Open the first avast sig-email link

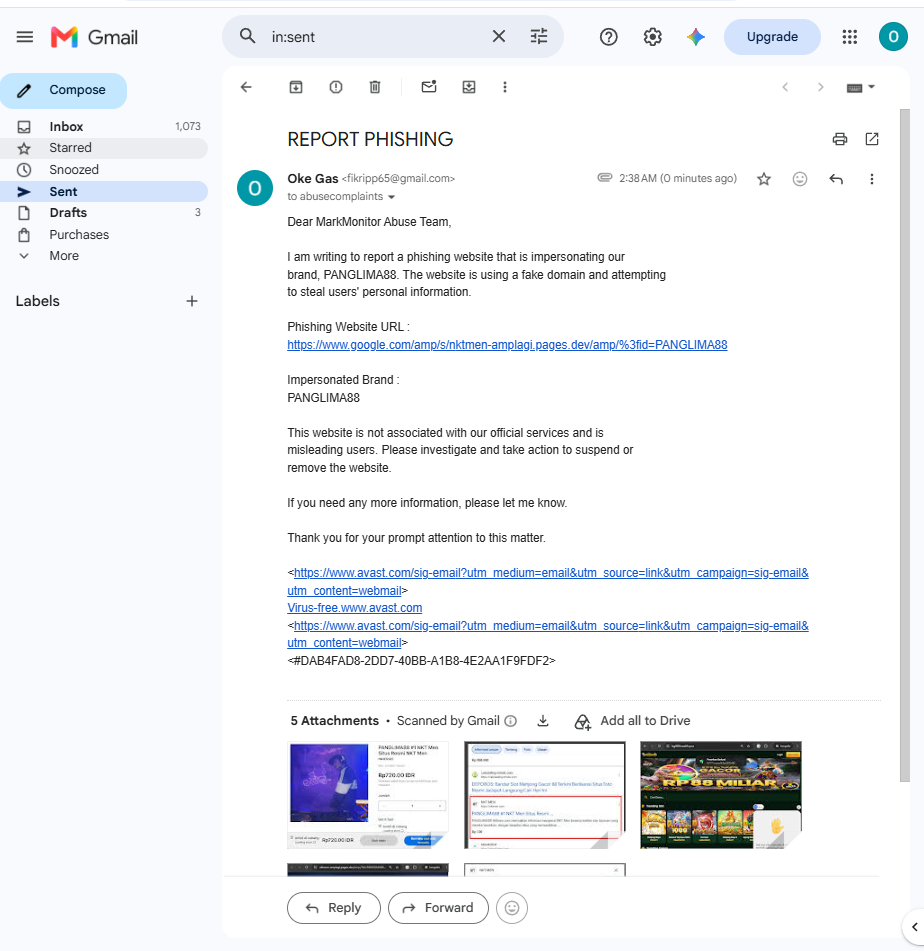tap(548, 581)
